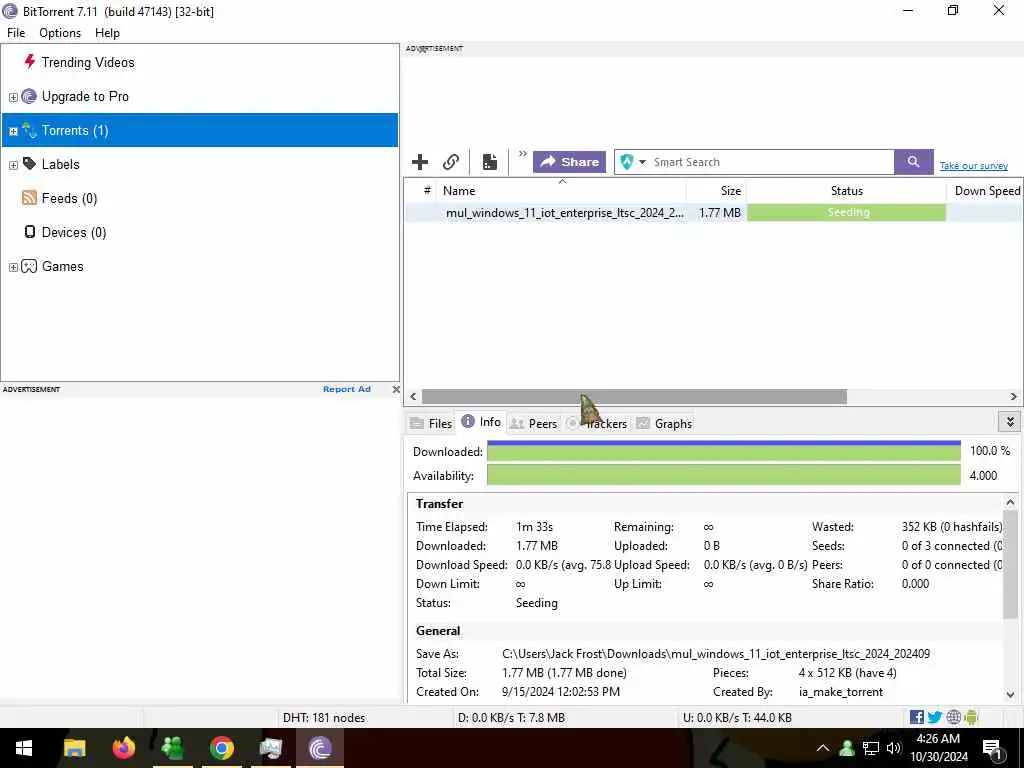Follow the Take our survey link

click(x=974, y=166)
